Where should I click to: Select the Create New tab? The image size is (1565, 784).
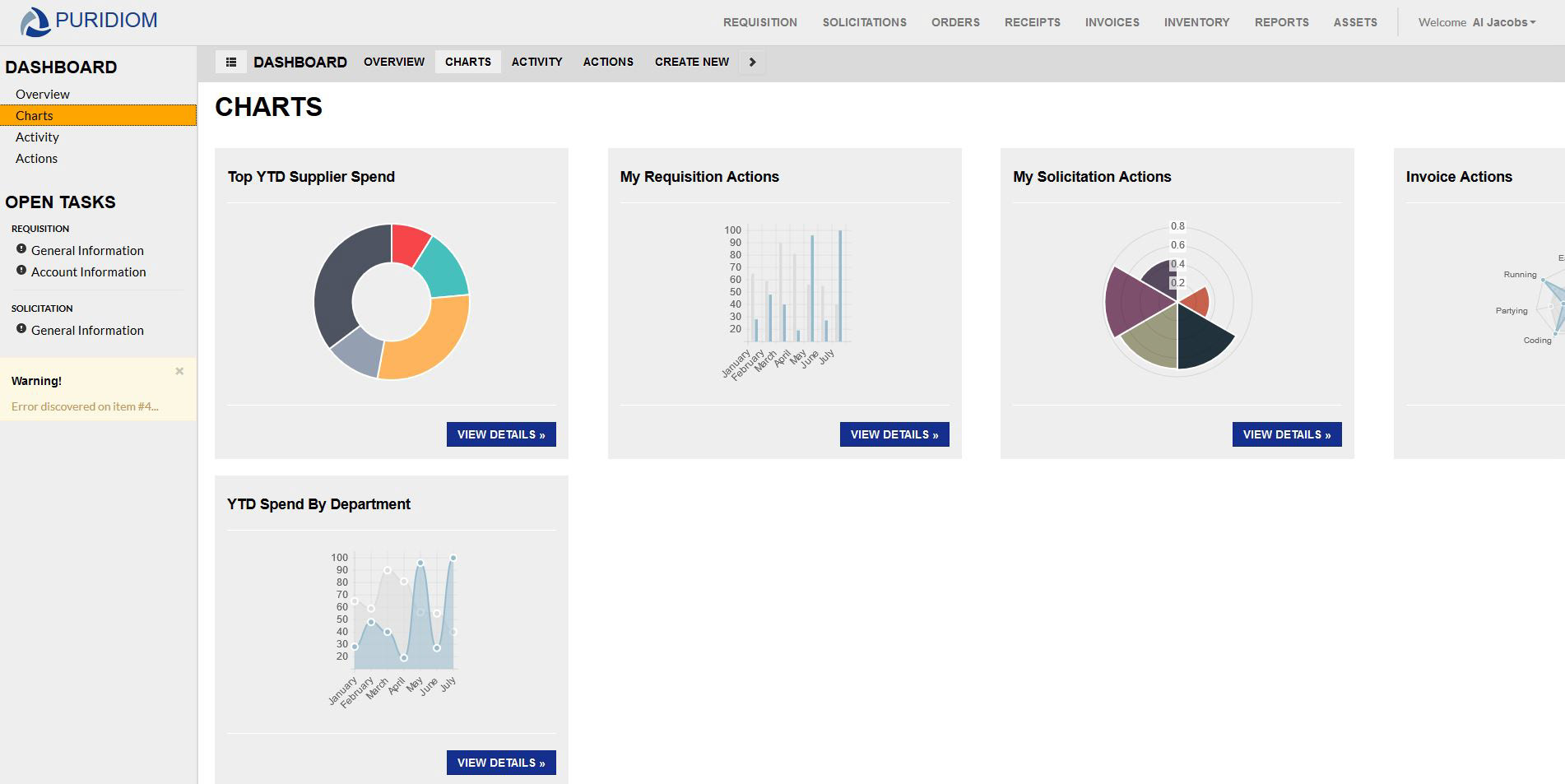(x=692, y=62)
